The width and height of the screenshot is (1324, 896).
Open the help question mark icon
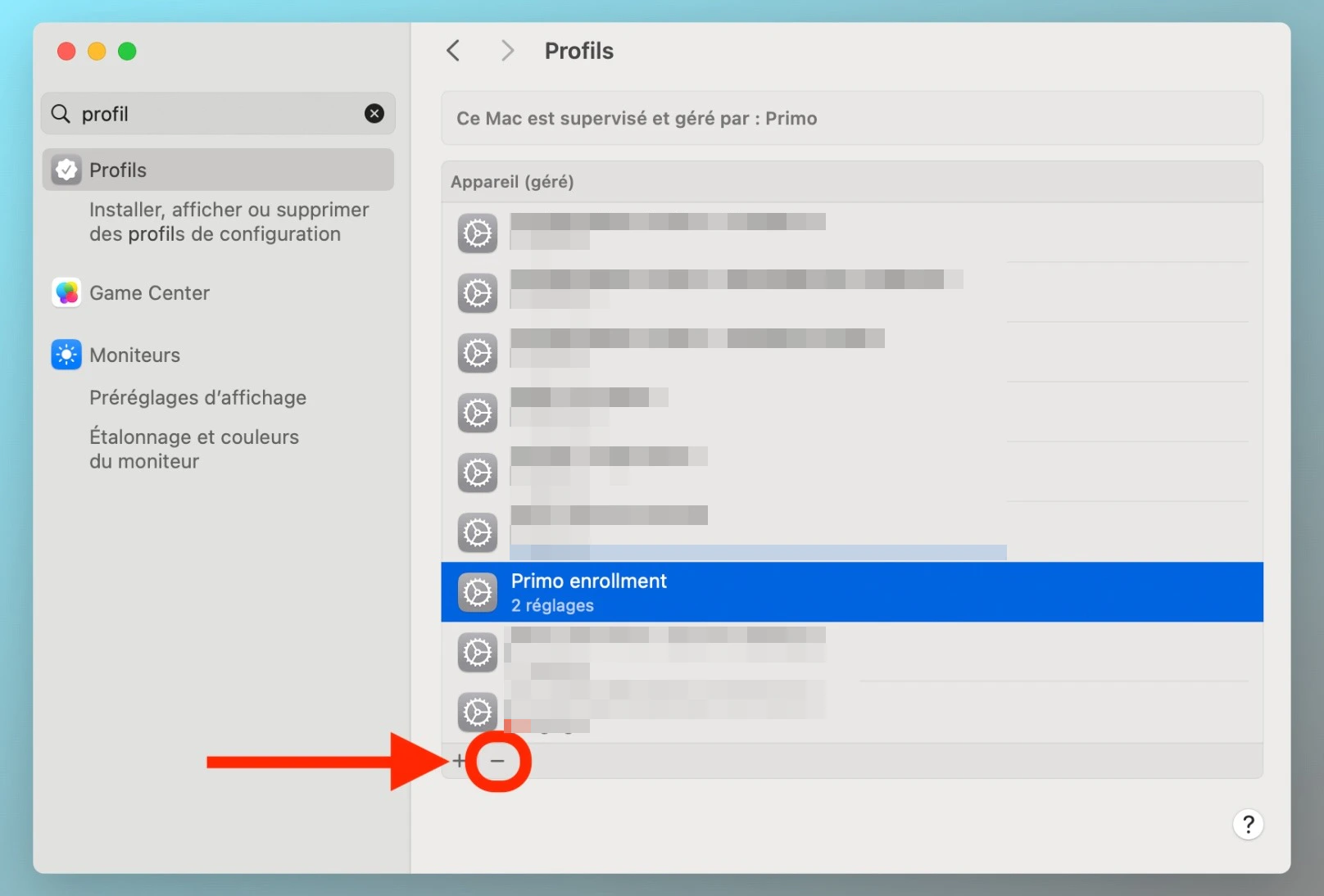click(1248, 825)
